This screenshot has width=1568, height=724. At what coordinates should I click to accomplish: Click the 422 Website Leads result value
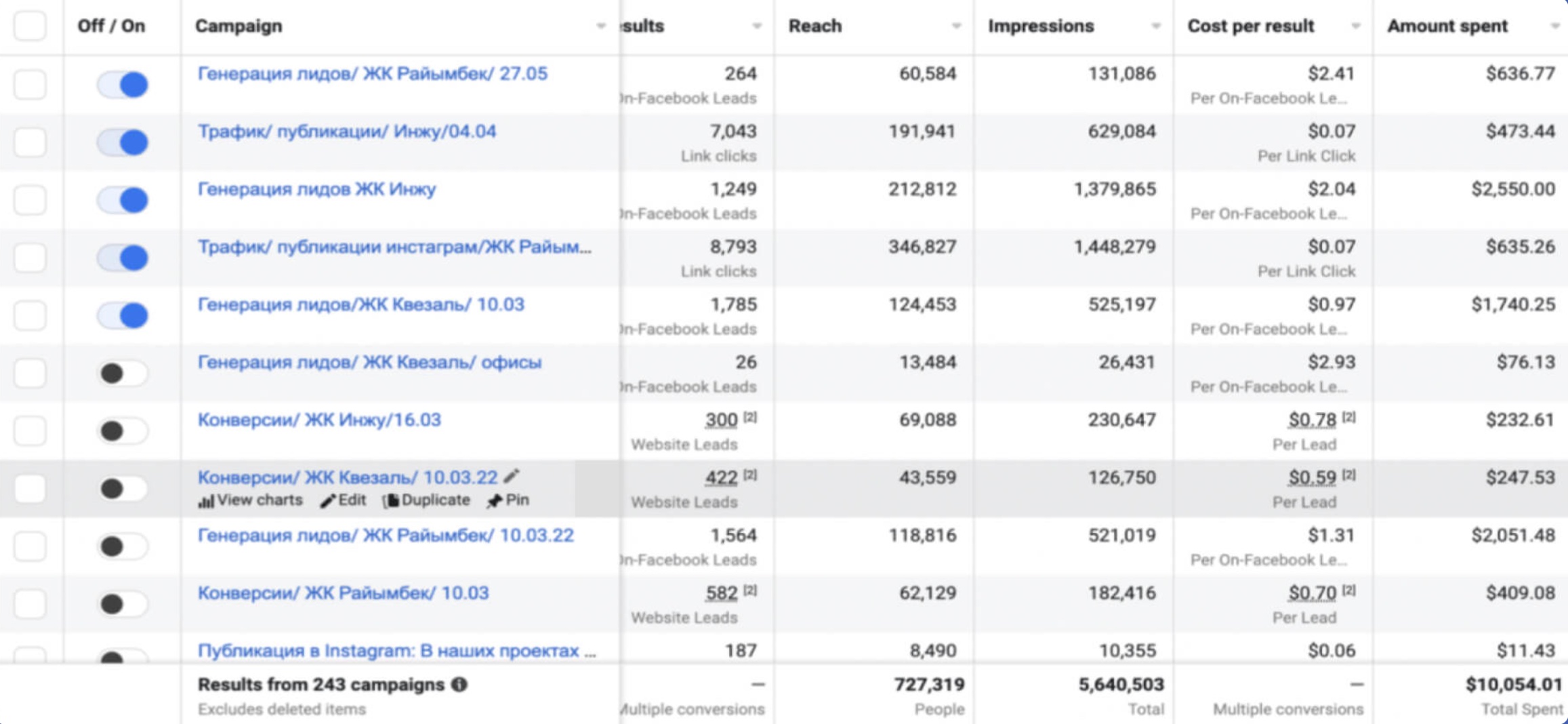[721, 478]
